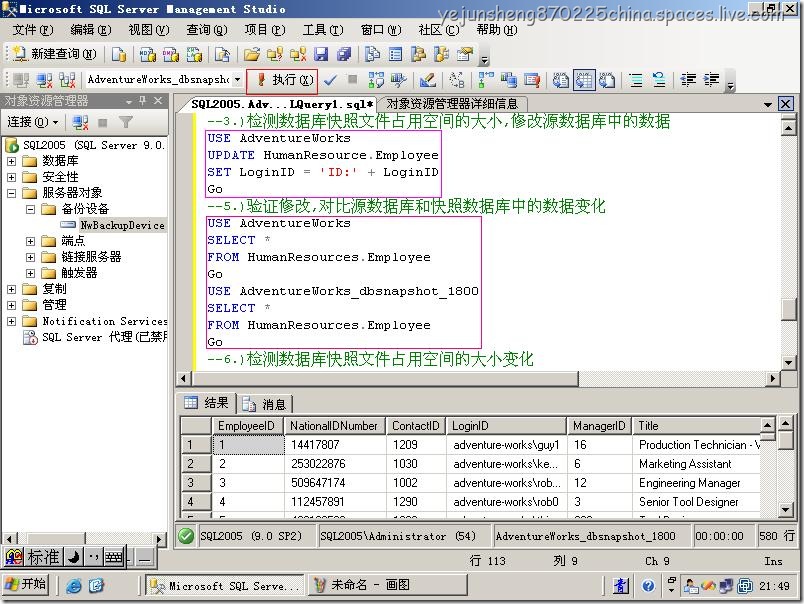
Task: Click the Parse checkmark icon
Action: tap(331, 80)
